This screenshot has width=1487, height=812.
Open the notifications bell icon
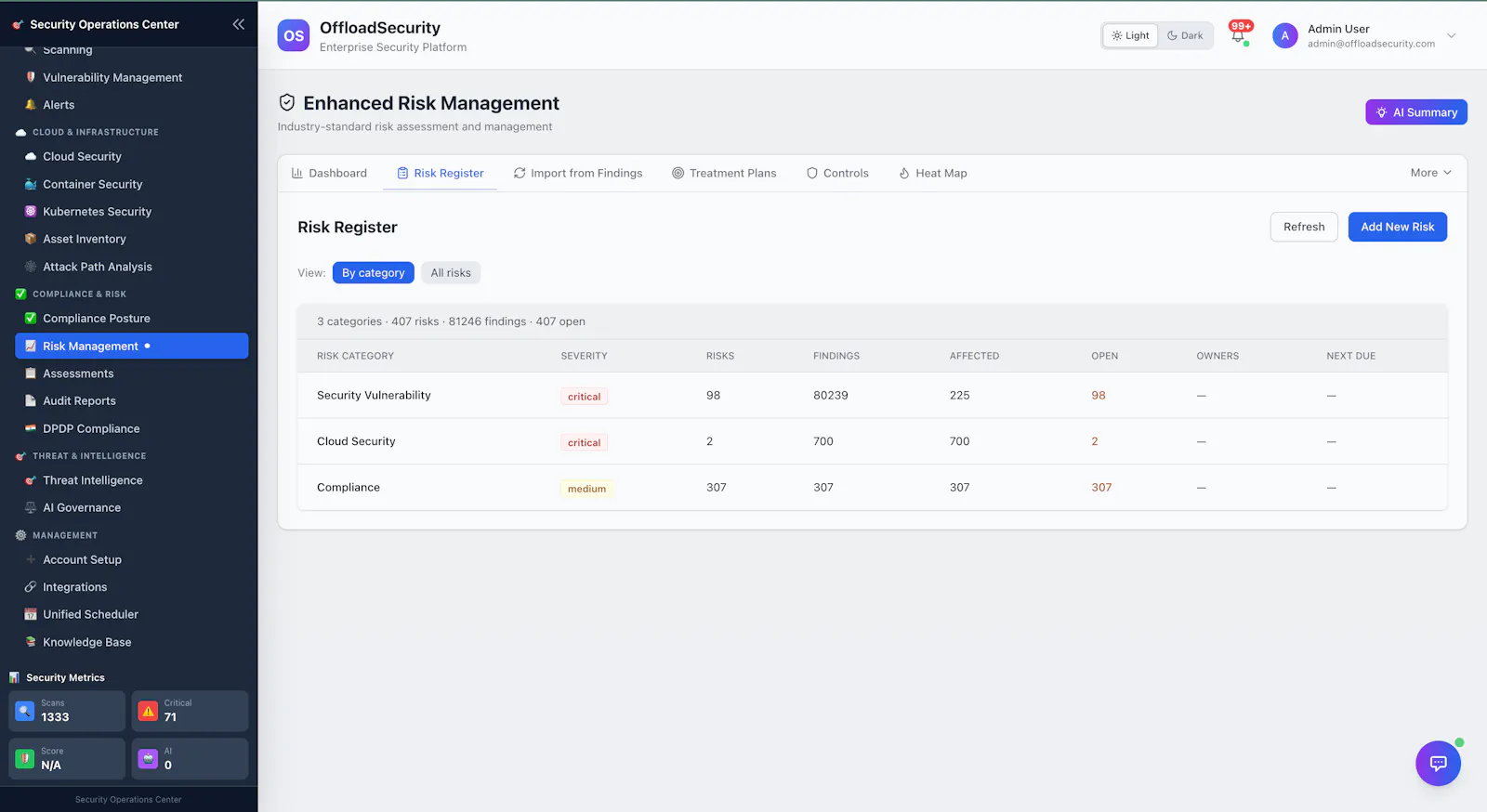click(1238, 36)
